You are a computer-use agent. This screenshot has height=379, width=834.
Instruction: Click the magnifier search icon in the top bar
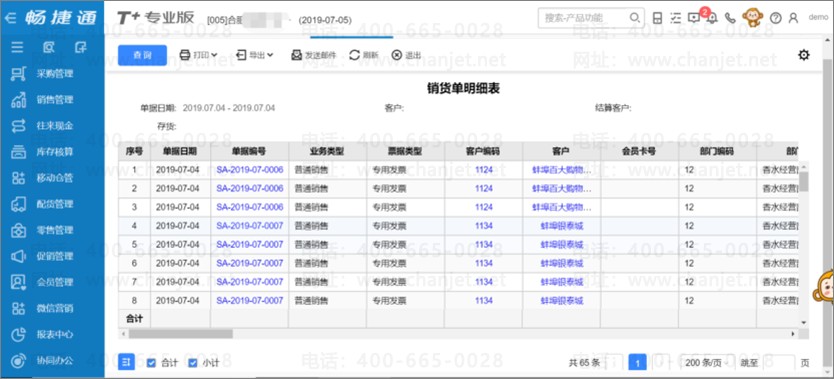[634, 18]
